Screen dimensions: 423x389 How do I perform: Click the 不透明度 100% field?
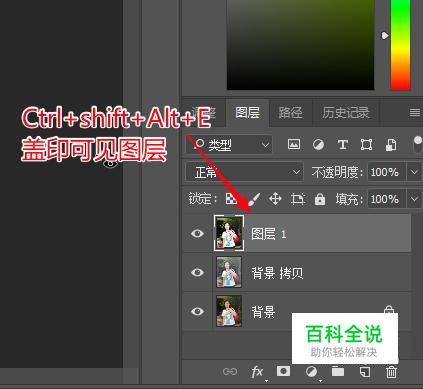[387, 172]
